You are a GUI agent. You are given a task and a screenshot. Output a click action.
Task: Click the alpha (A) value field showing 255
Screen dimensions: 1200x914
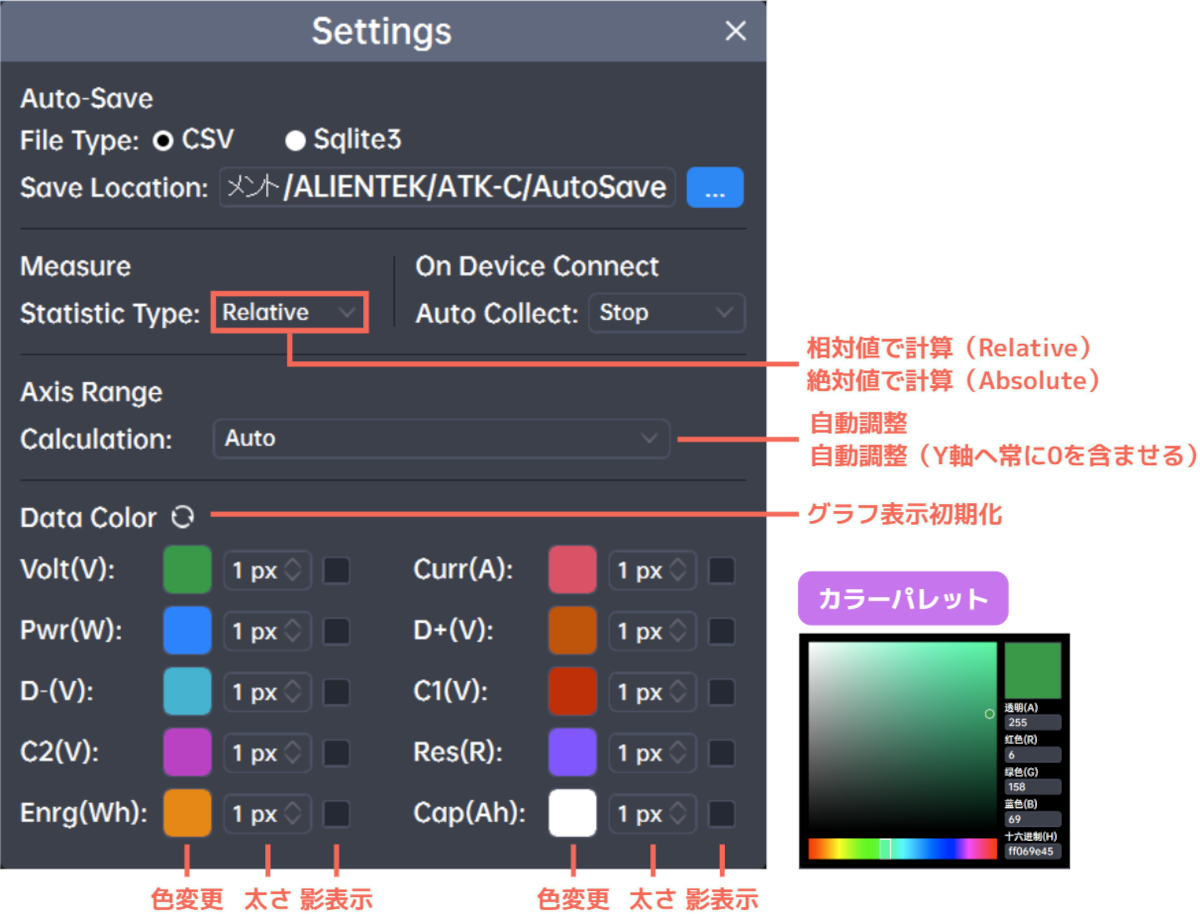[x=1033, y=722]
